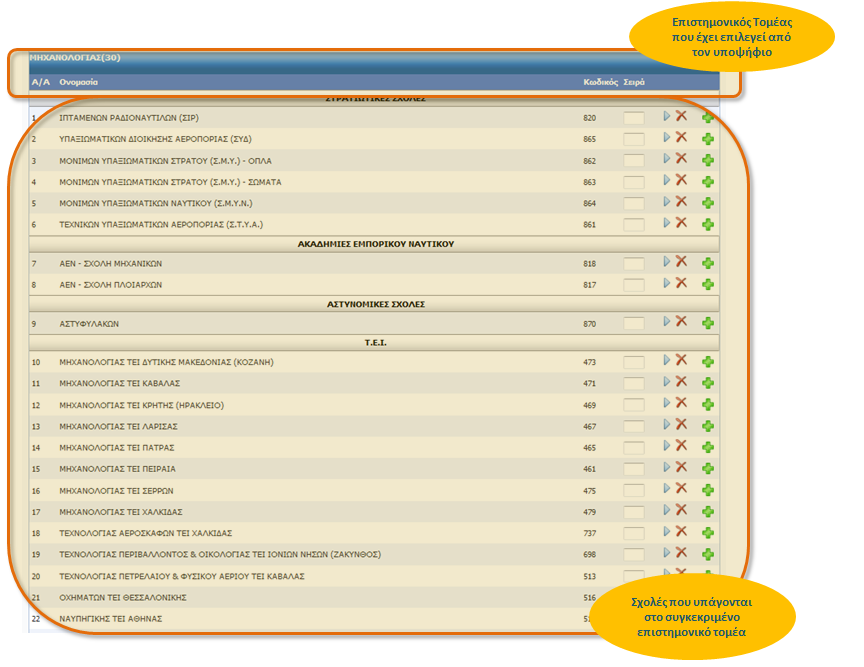
Task: Click green plus on ΜΗΧΑΝΟΛΟΓΙΑΣ ΤΕΙ ΠΑΤΡΑΣ row
Action: [x=708, y=447]
